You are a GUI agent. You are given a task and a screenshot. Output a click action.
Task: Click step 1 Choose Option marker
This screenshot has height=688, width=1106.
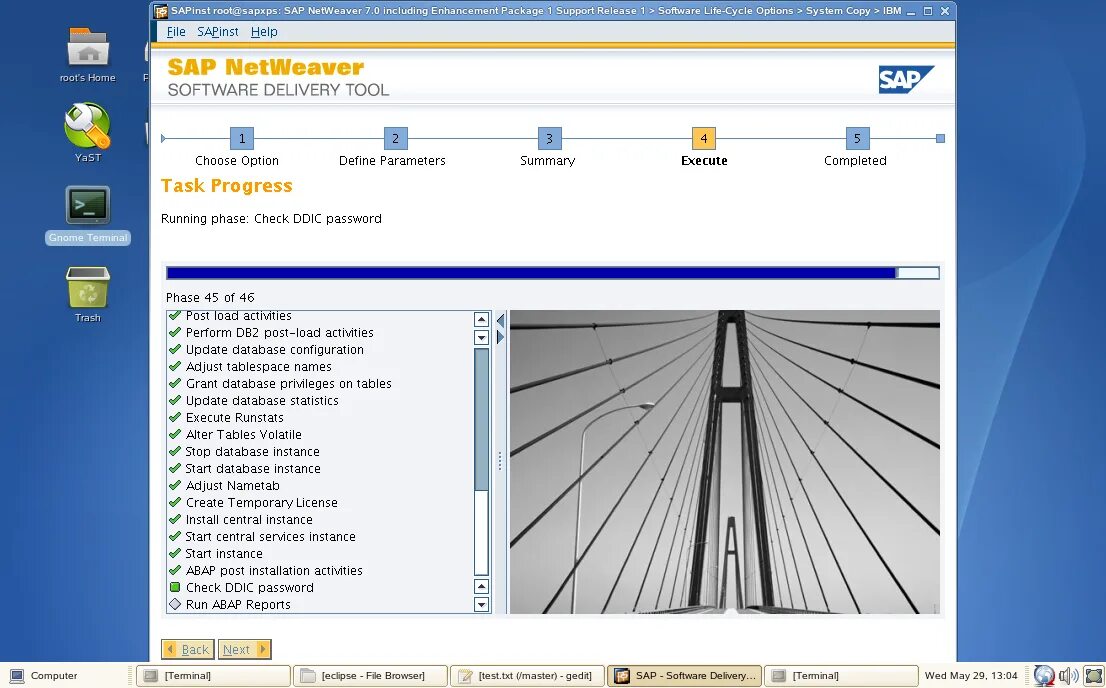click(242, 138)
